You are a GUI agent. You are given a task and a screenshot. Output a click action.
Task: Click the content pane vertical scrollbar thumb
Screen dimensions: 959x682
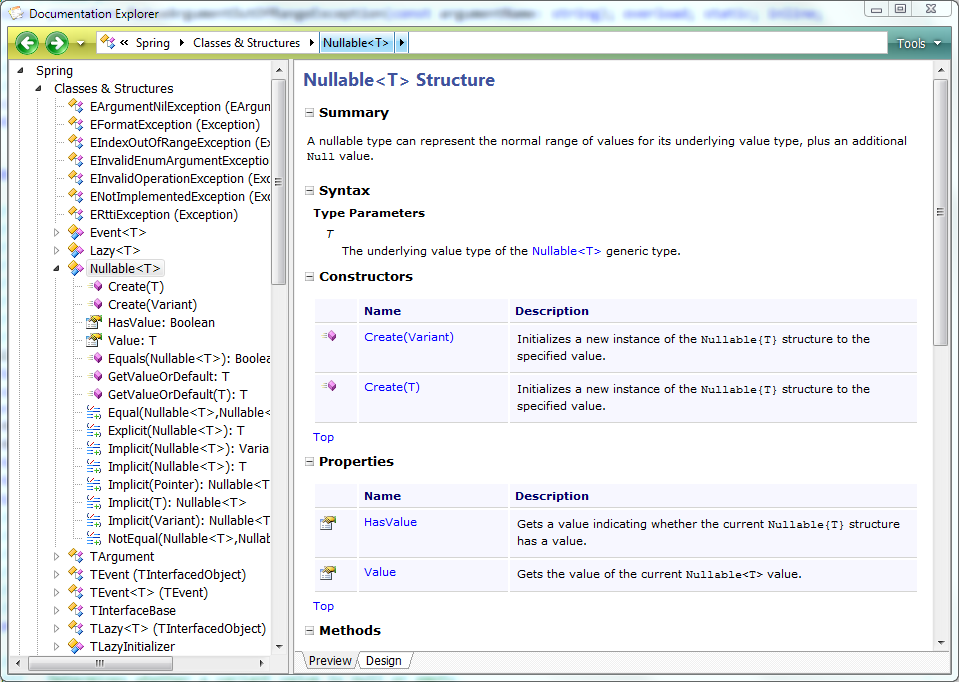pos(940,212)
